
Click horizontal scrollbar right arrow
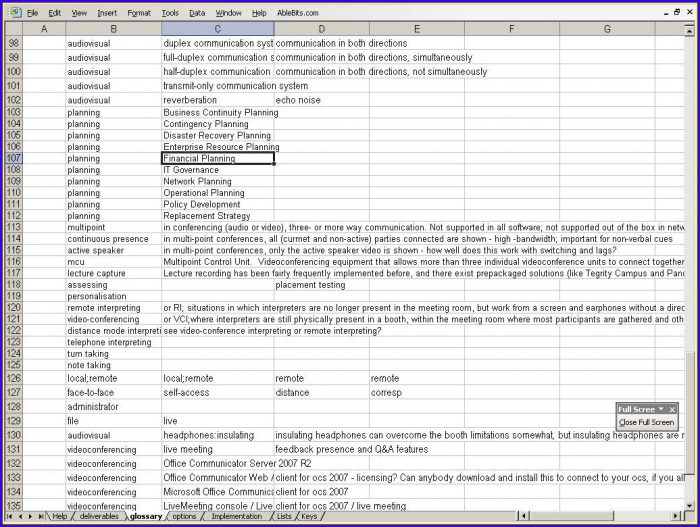coord(675,516)
